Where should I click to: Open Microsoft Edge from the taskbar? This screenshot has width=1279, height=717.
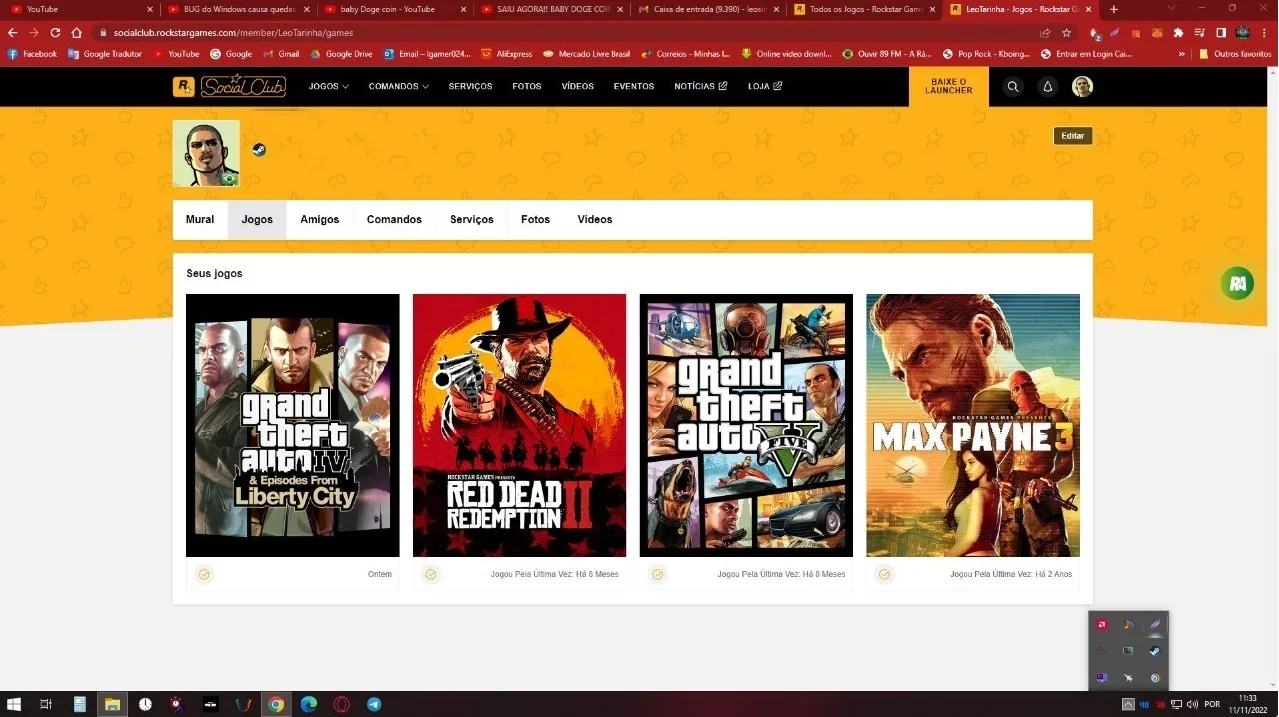click(309, 704)
